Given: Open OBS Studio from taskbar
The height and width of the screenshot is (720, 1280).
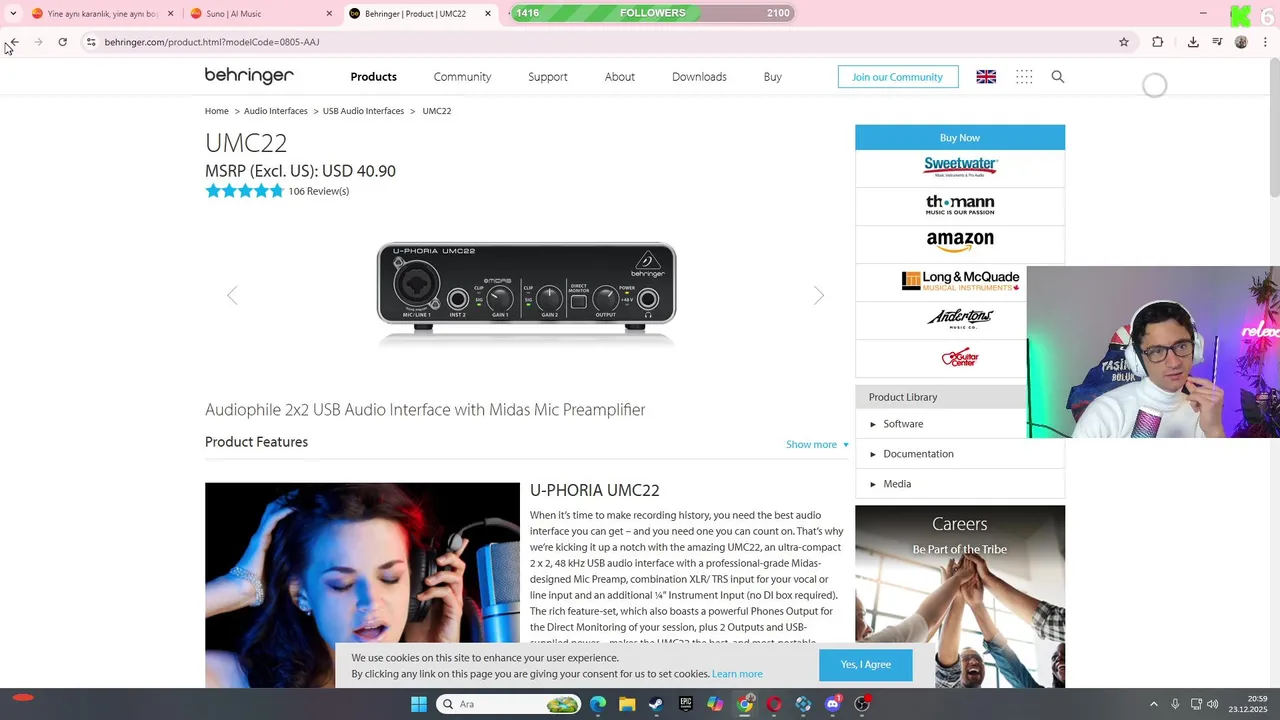Looking at the screenshot, I should click(x=862, y=704).
